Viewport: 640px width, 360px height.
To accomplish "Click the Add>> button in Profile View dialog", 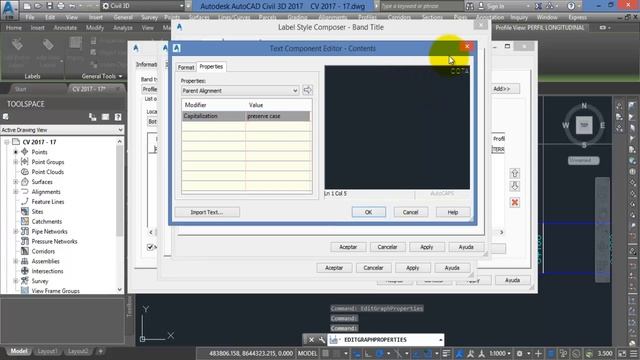I will 502,89.
